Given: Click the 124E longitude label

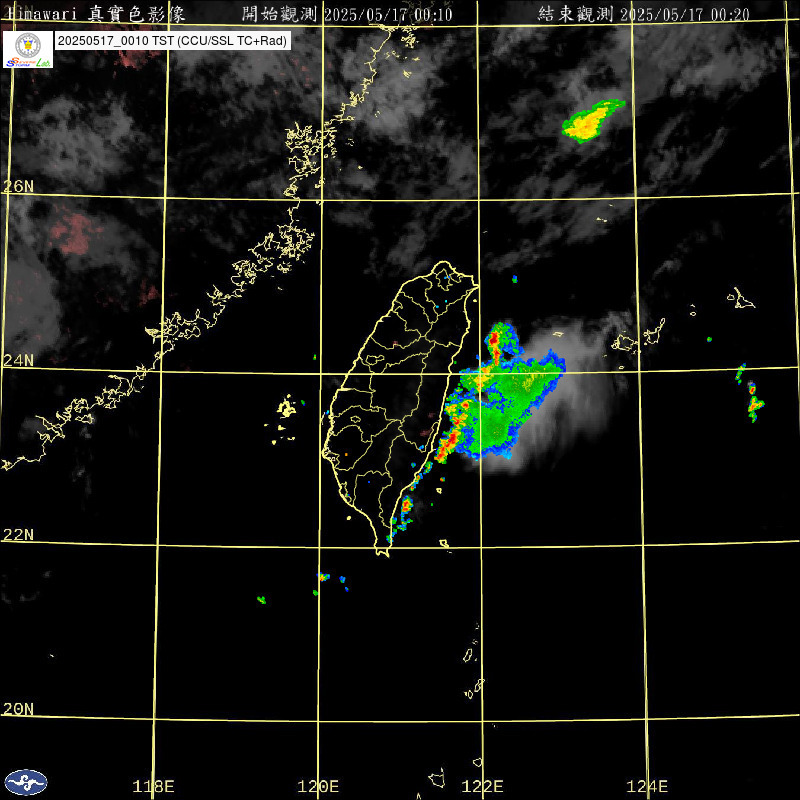Looking at the screenshot, I should pyautogui.click(x=647, y=787).
